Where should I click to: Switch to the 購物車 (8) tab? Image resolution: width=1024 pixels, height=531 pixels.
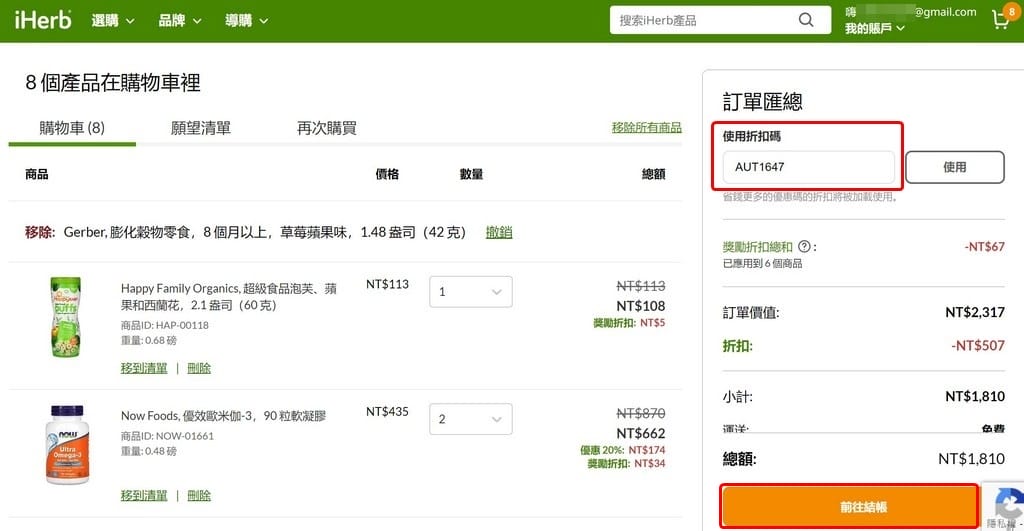(x=72, y=128)
